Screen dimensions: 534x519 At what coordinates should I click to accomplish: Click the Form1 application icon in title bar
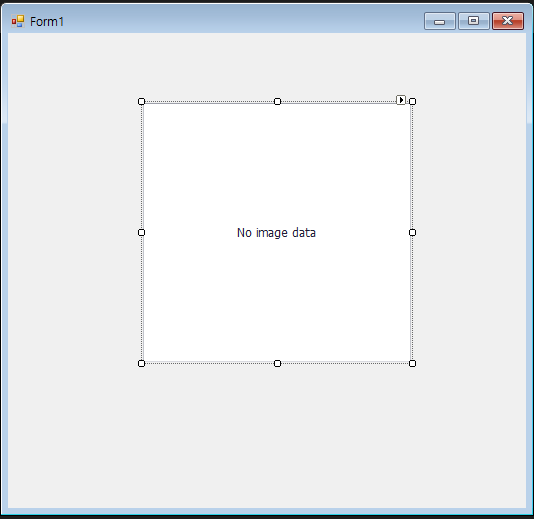[x=18, y=21]
